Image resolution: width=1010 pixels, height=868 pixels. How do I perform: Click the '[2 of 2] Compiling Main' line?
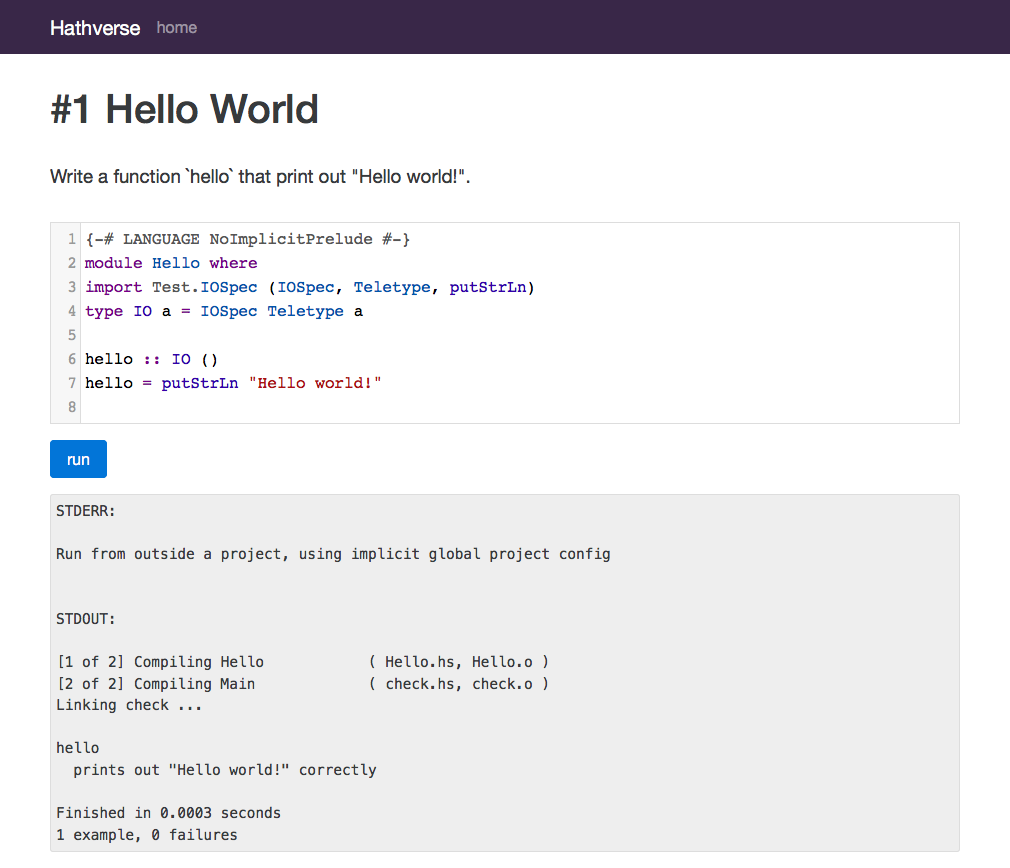303,684
